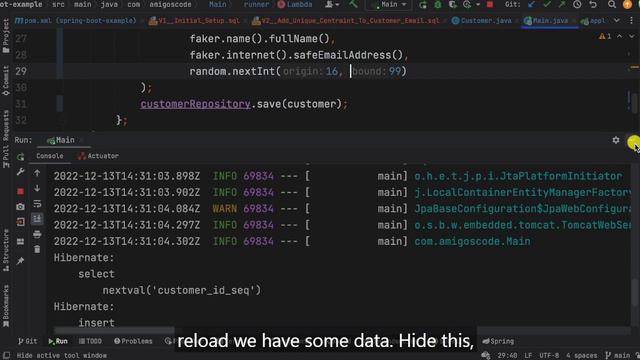
Task: Open the Main run configuration dropdown
Action: (x=390, y=4)
